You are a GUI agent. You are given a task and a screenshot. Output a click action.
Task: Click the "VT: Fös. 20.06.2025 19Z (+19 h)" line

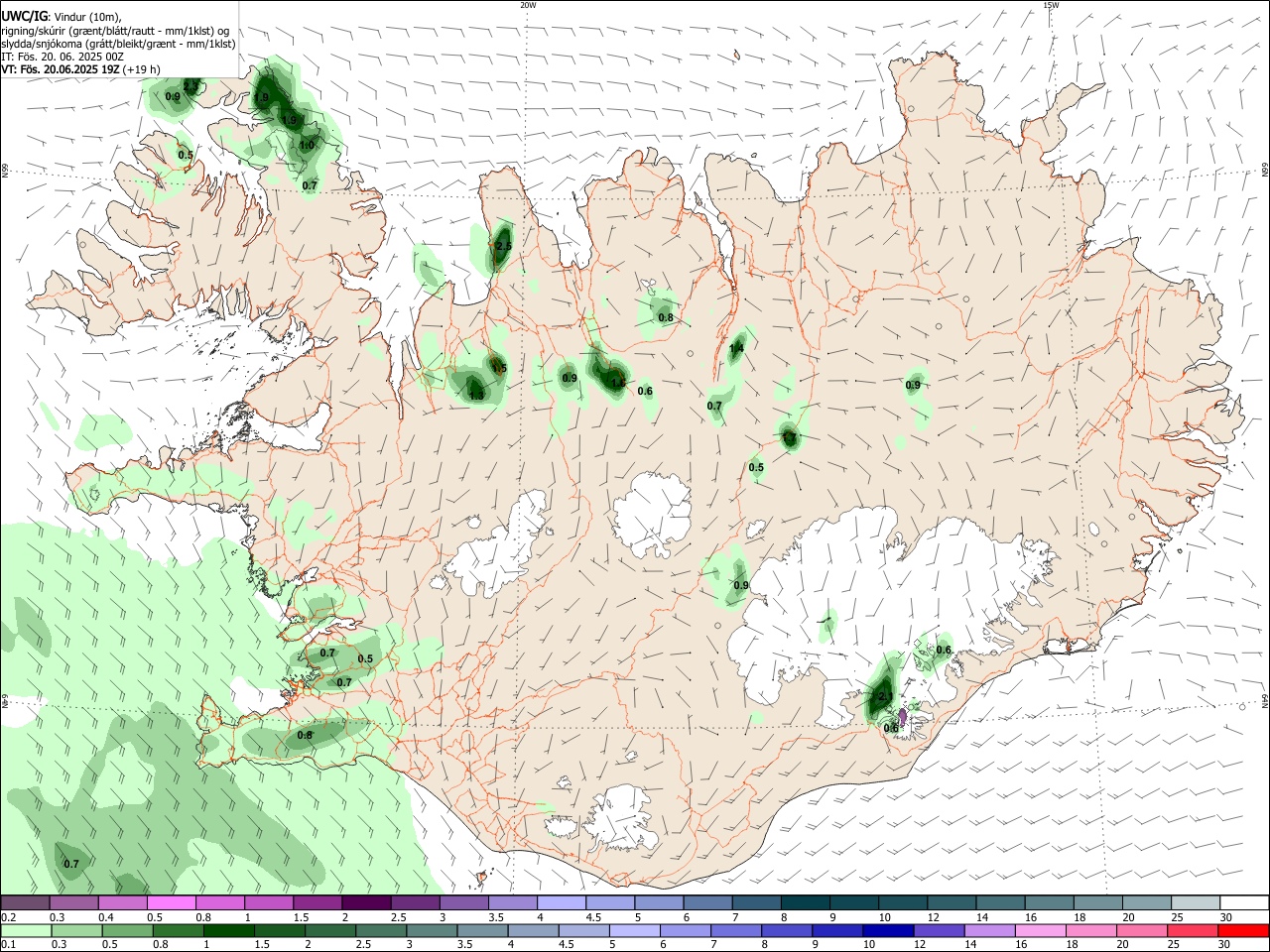coord(81,69)
